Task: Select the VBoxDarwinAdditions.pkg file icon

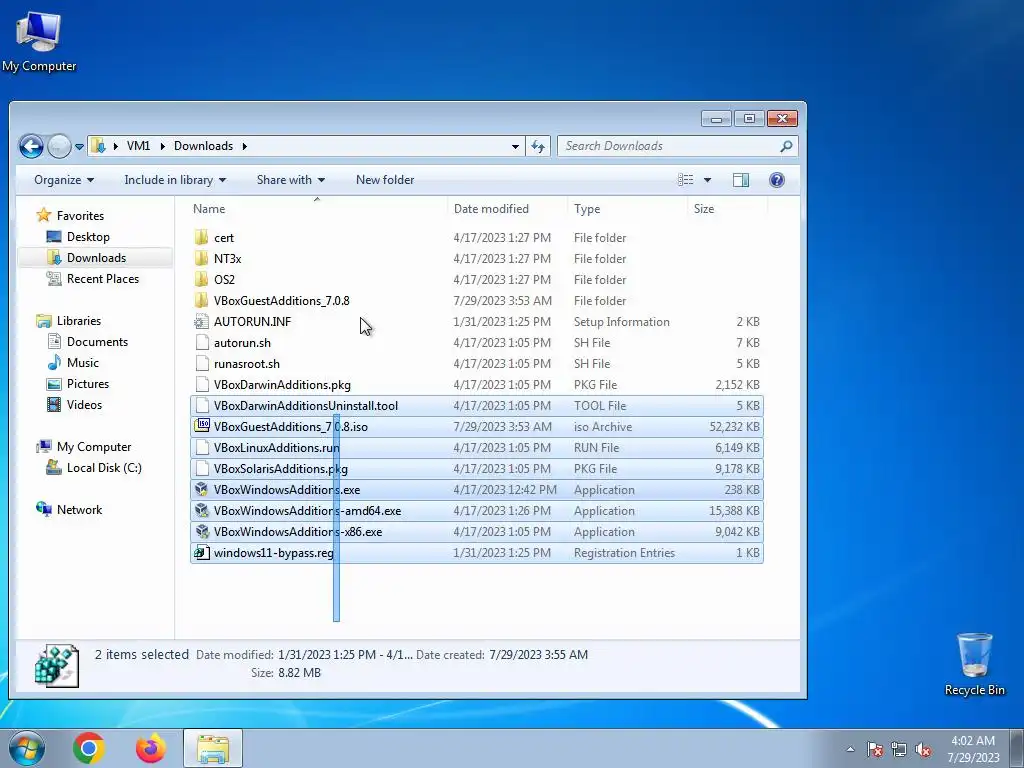Action: (202, 385)
